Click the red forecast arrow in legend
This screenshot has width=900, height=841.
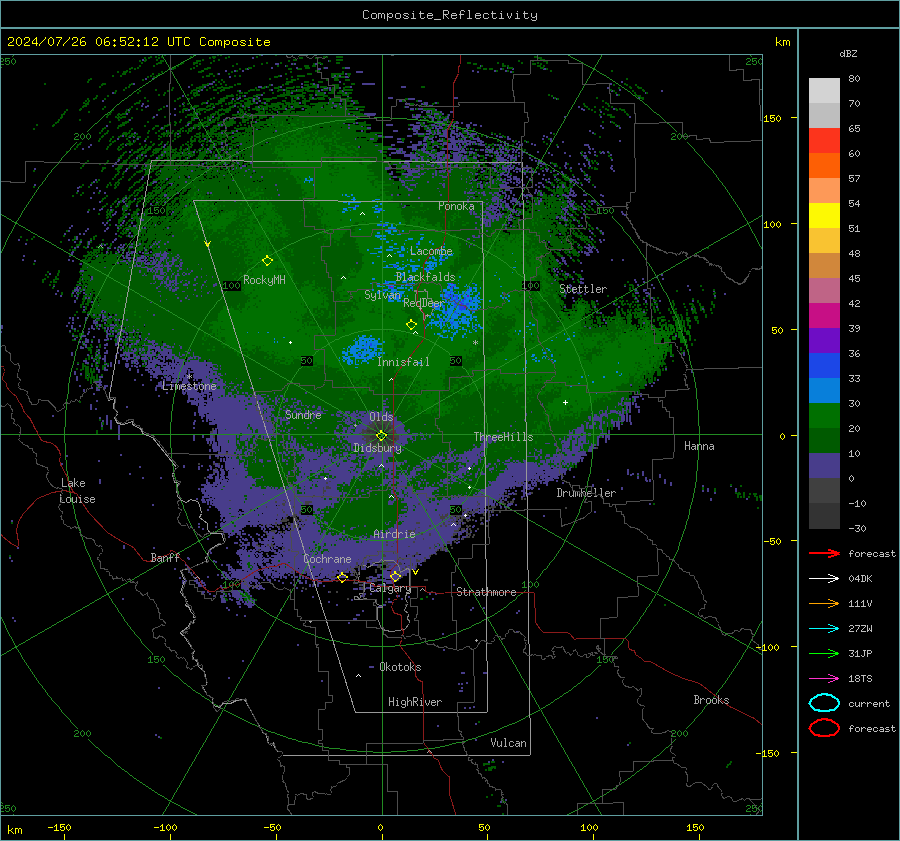point(824,553)
